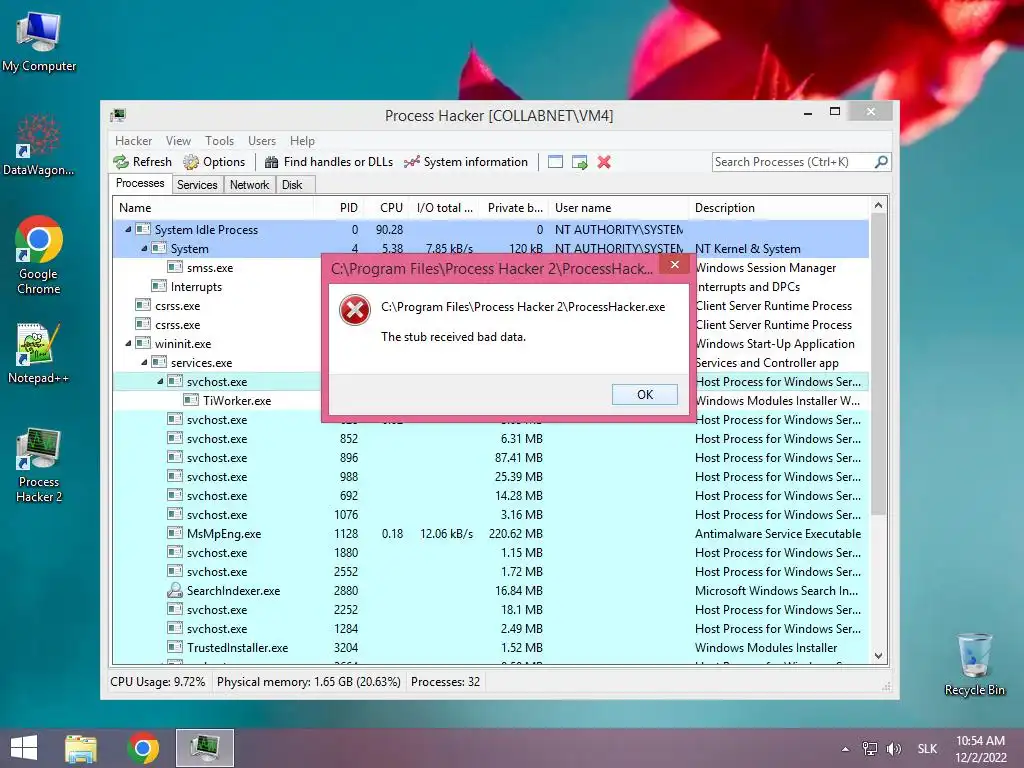Click the 220.62 MB private bytes value
The height and width of the screenshot is (768, 1024).
(x=516, y=534)
